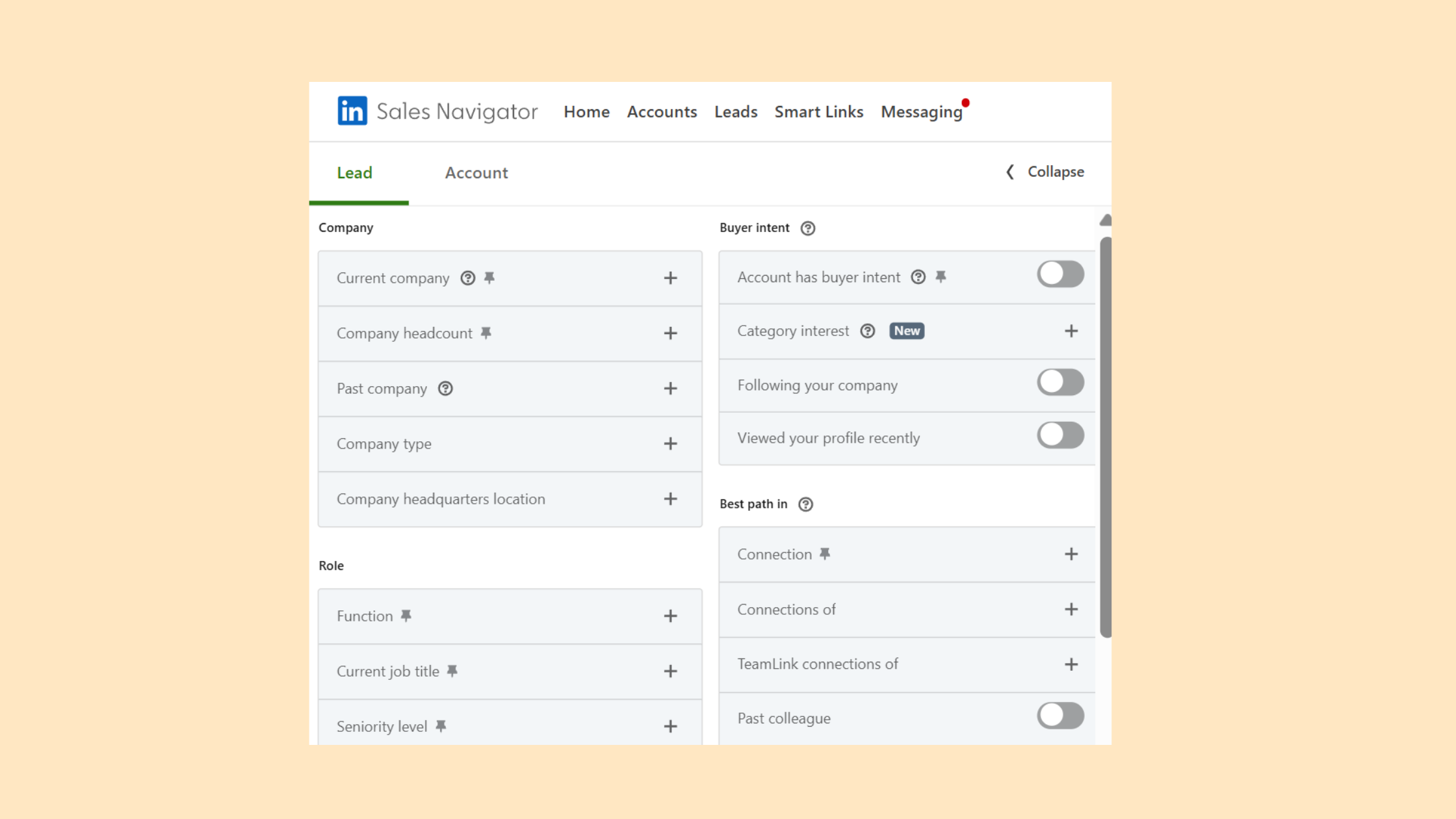This screenshot has width=1456, height=819.
Task: Pin the Current company filter
Action: pyautogui.click(x=489, y=278)
